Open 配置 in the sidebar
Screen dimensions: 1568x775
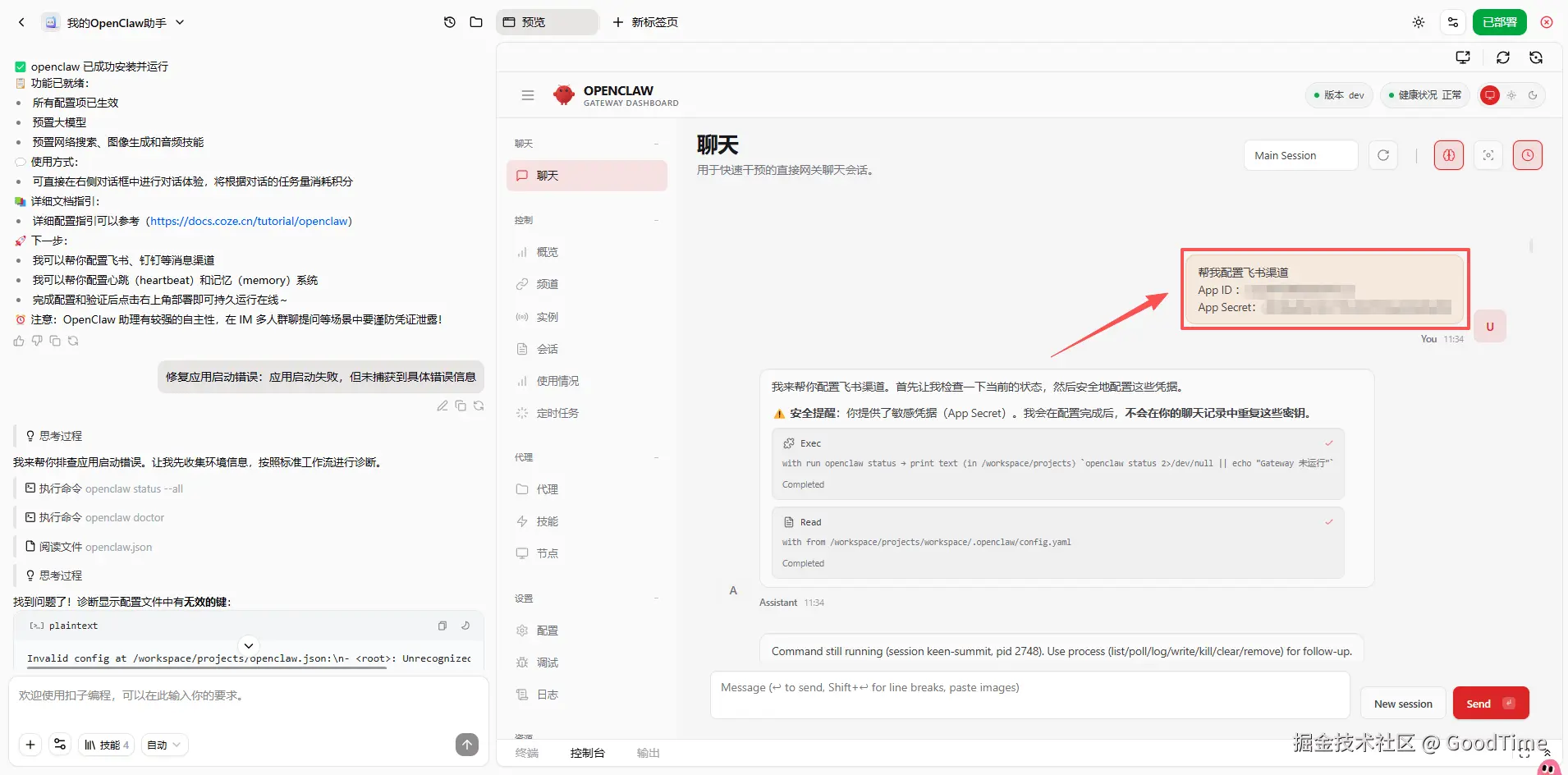click(587, 631)
